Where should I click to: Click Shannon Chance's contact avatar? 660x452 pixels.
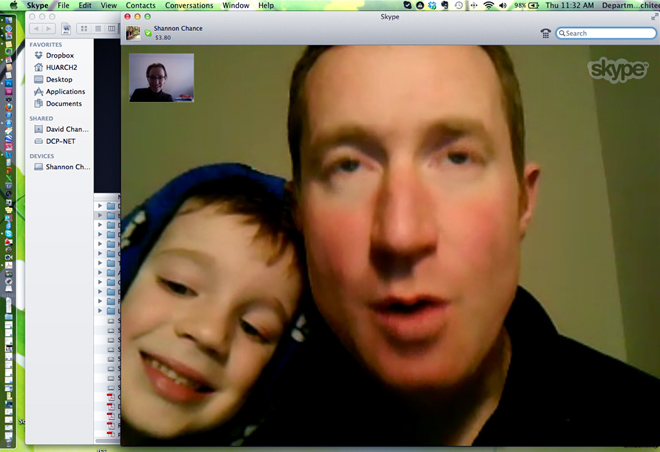coord(133,33)
